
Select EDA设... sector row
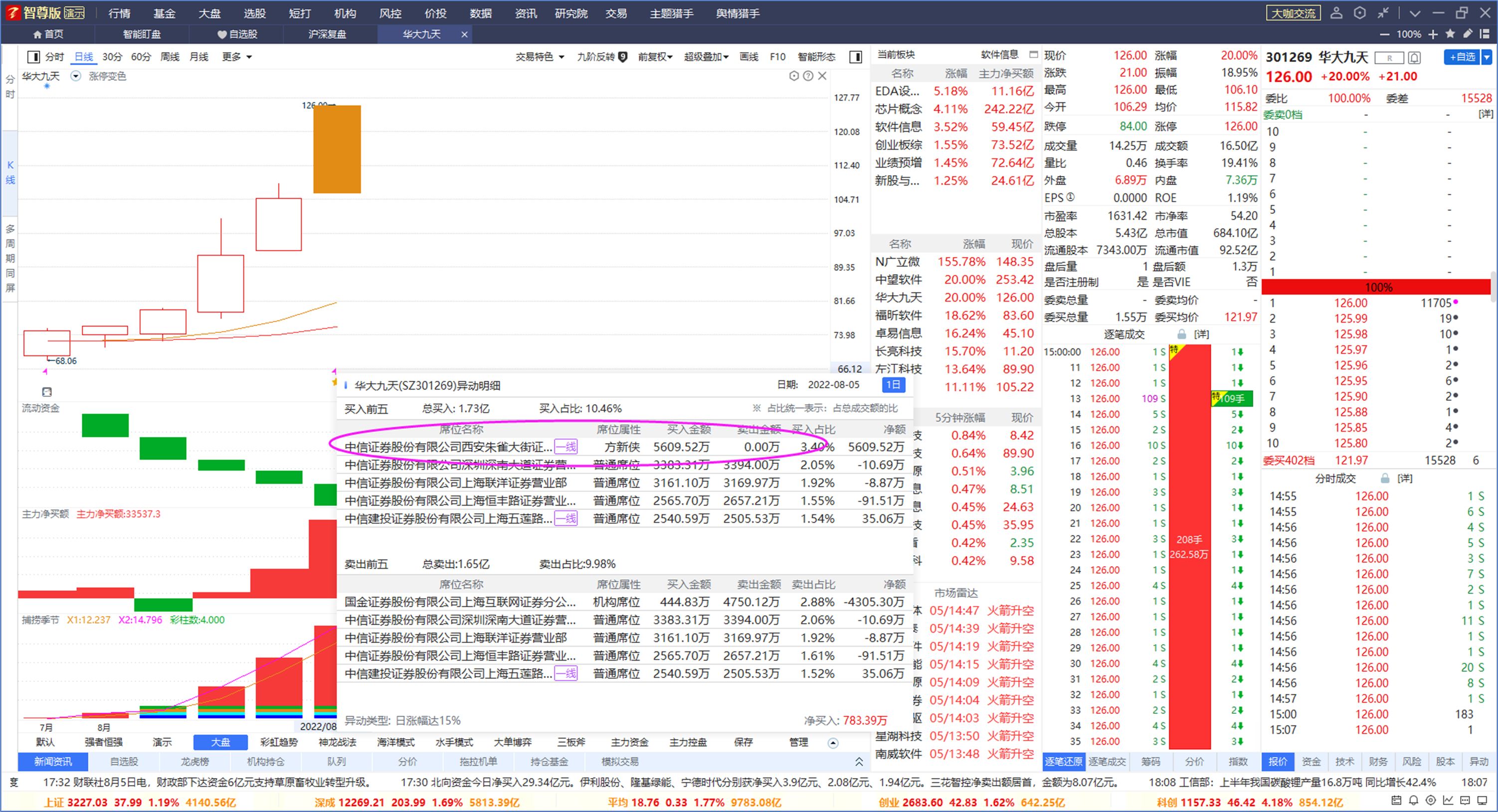tap(954, 91)
